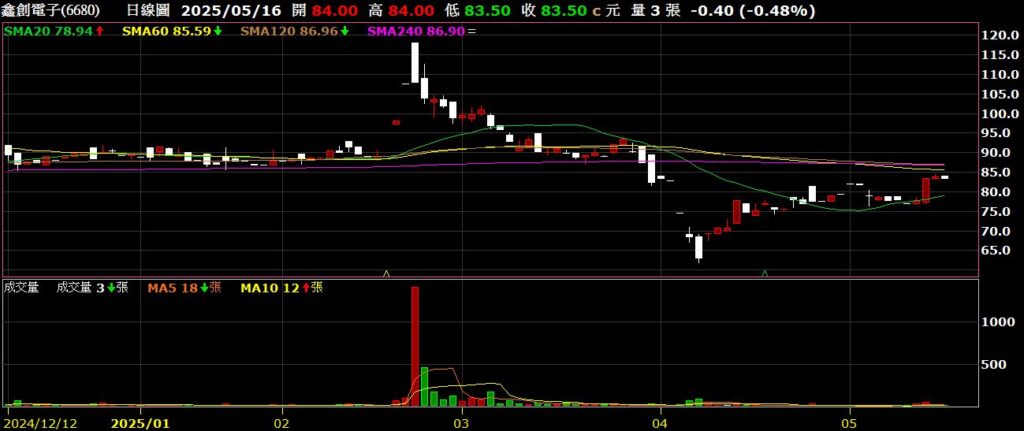The image size is (1024, 431).
Task: Click the tall white candle peaking near 118
Action: (x=415, y=63)
